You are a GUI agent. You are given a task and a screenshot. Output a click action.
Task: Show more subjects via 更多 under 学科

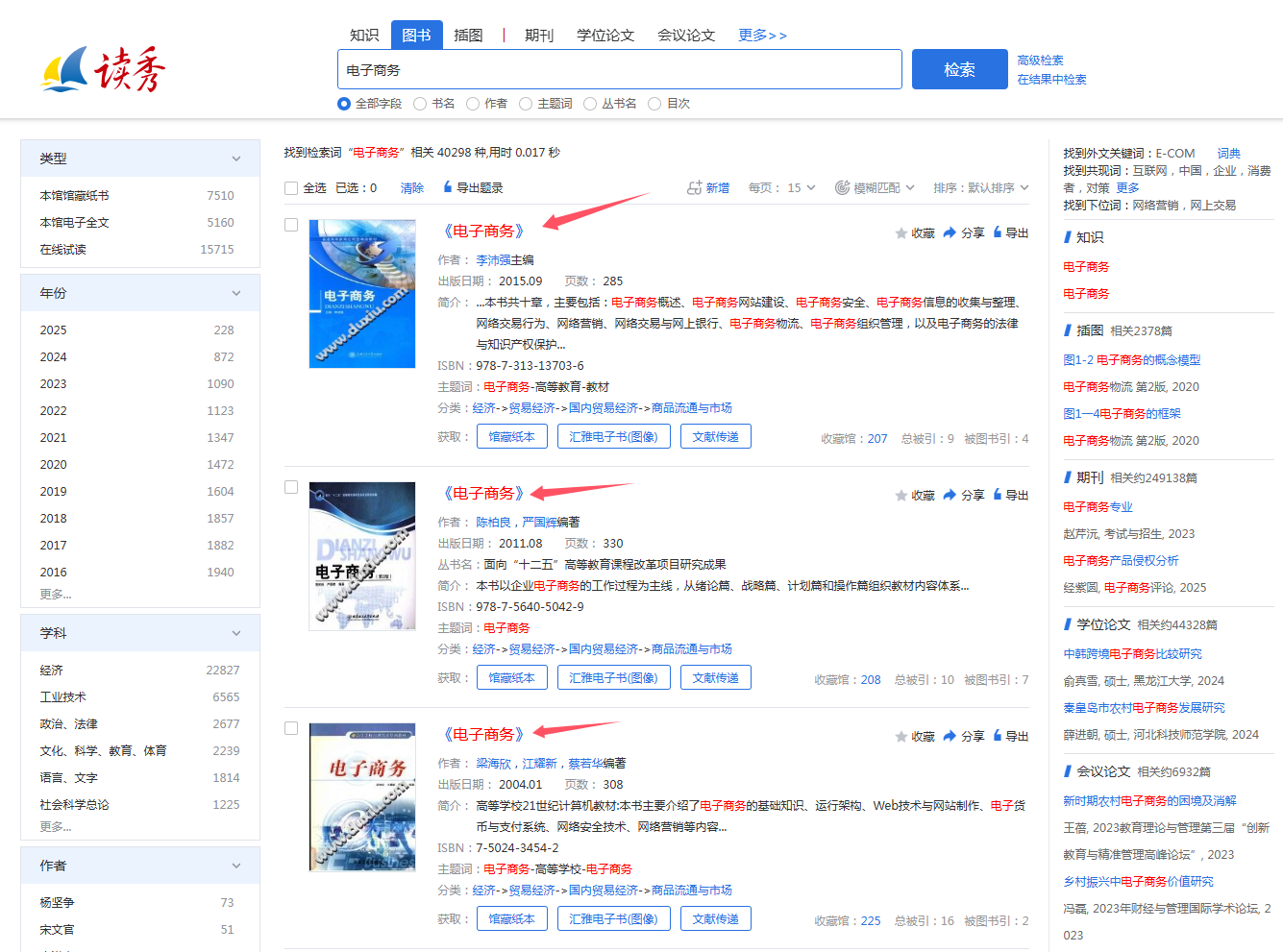tap(56, 826)
